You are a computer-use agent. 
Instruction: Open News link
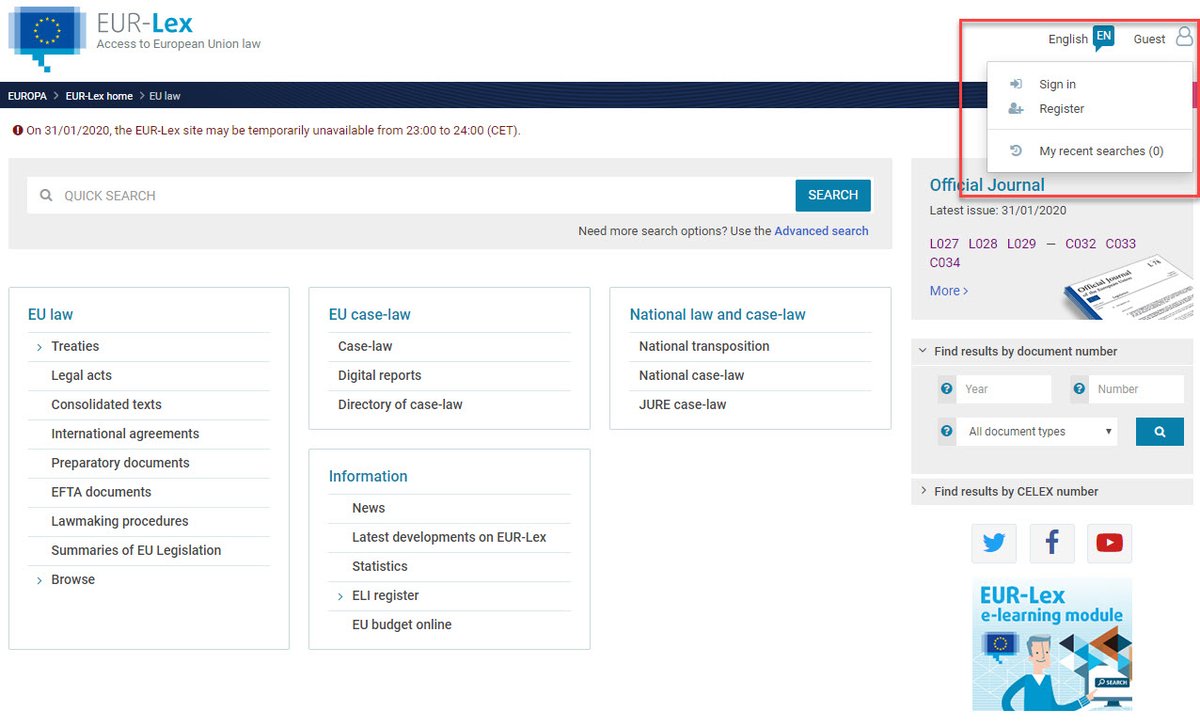(x=368, y=508)
